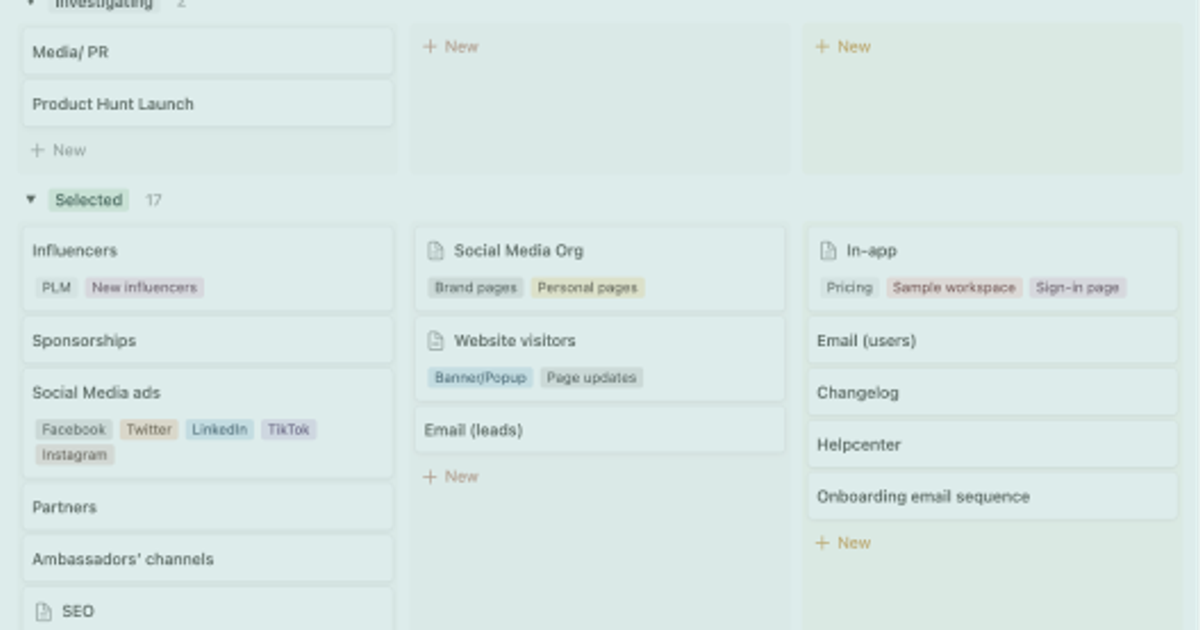Image resolution: width=1200 pixels, height=630 pixels.
Task: Click the plus icon under Email (leads)
Action: [431, 476]
